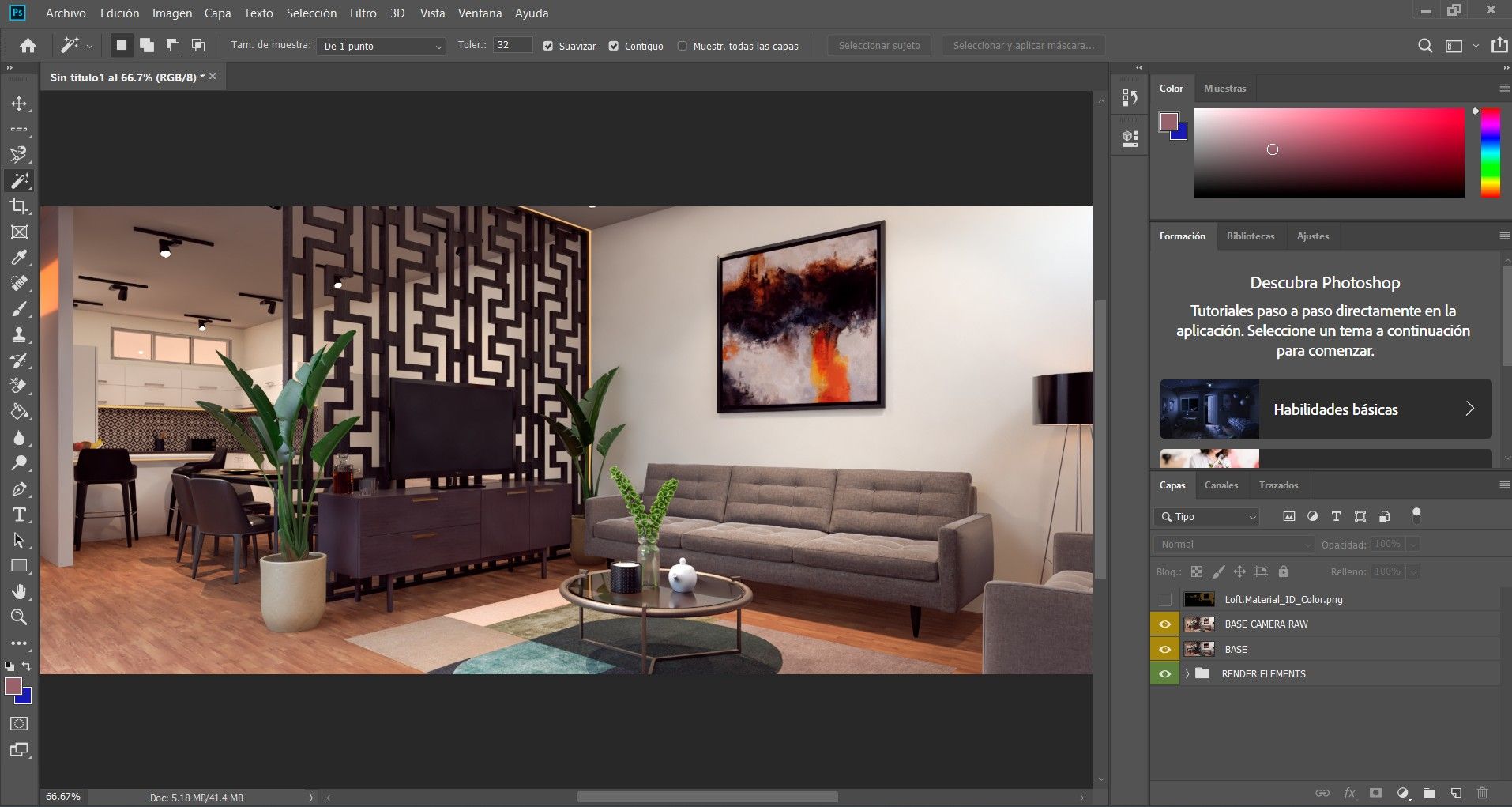Open the Tam. de muestra dropdown

pos(383,46)
